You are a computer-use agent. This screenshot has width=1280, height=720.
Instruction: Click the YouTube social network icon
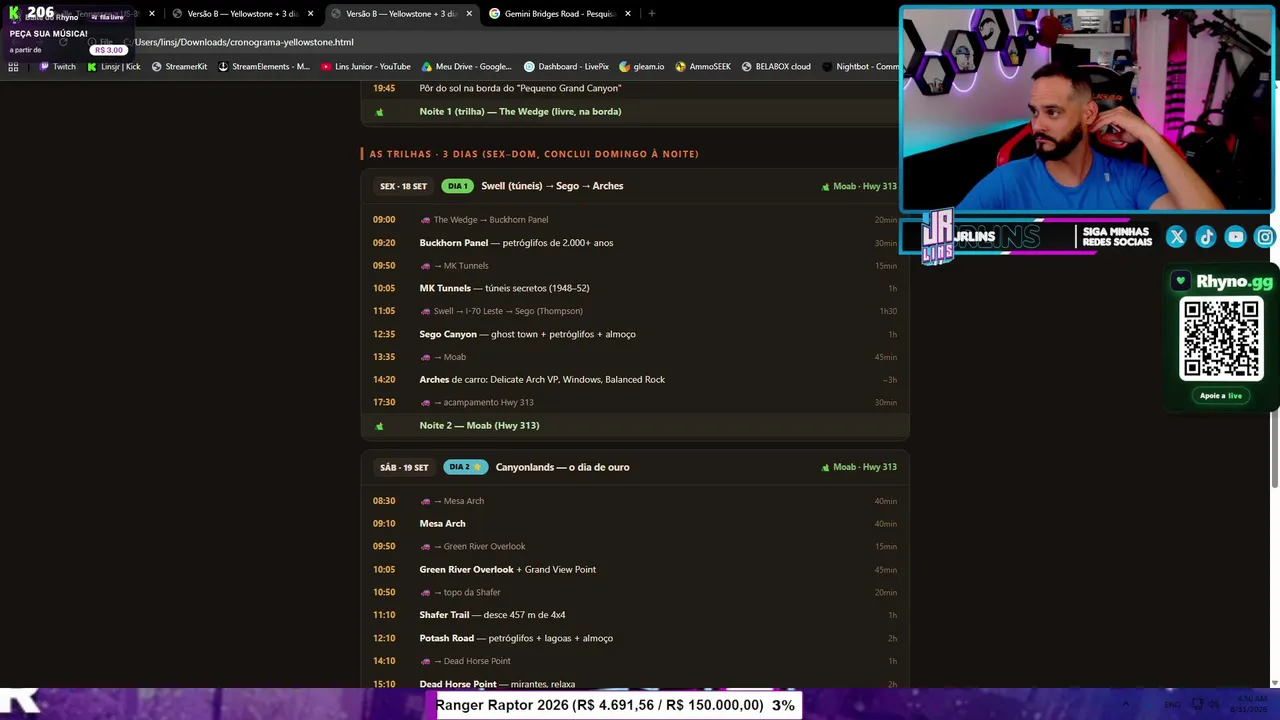pos(1235,237)
